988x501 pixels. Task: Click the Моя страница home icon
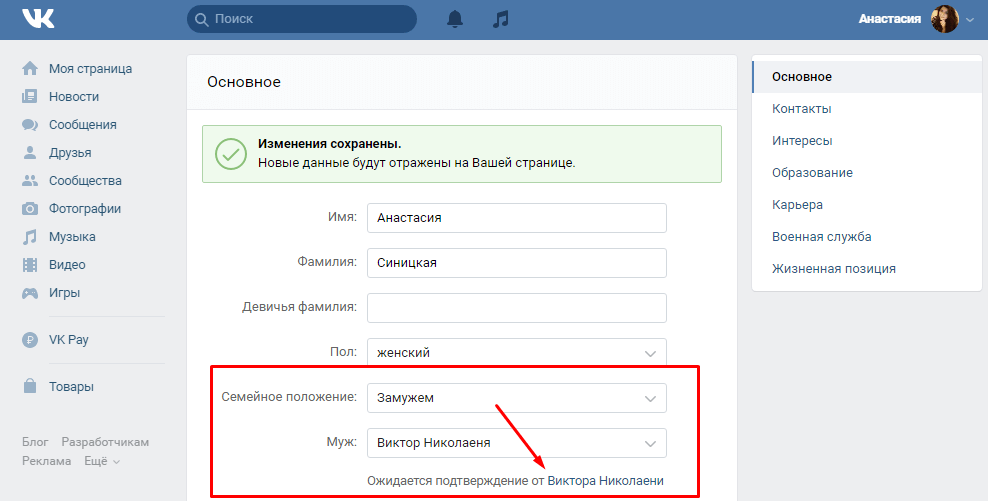pos(30,69)
